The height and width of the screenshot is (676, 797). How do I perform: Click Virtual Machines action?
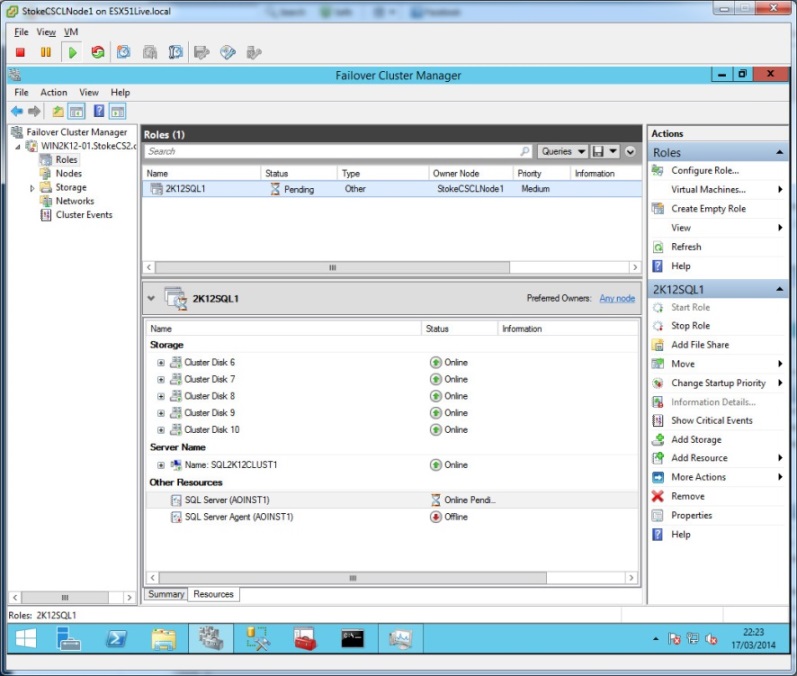point(709,189)
